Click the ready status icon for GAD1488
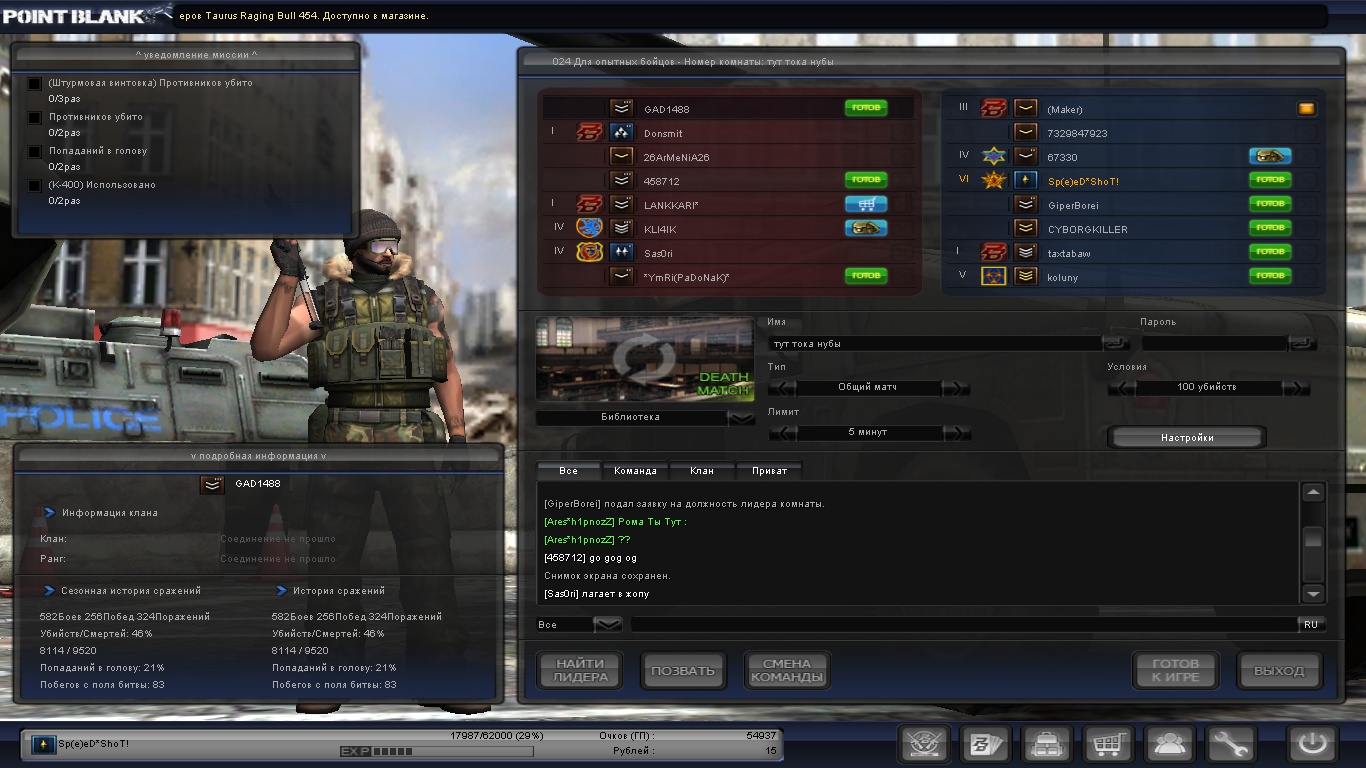This screenshot has width=1366, height=768. tap(866, 108)
